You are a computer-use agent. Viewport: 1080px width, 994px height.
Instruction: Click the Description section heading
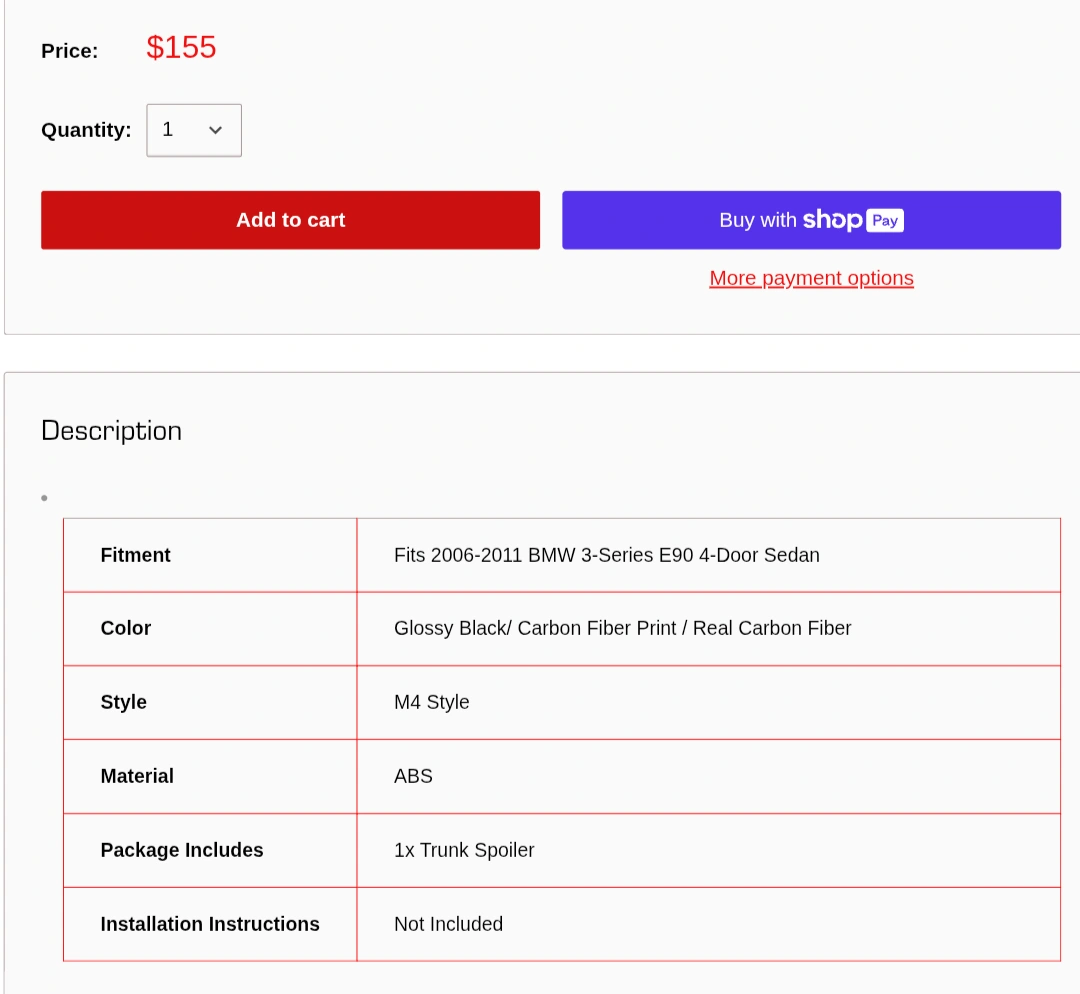(111, 431)
